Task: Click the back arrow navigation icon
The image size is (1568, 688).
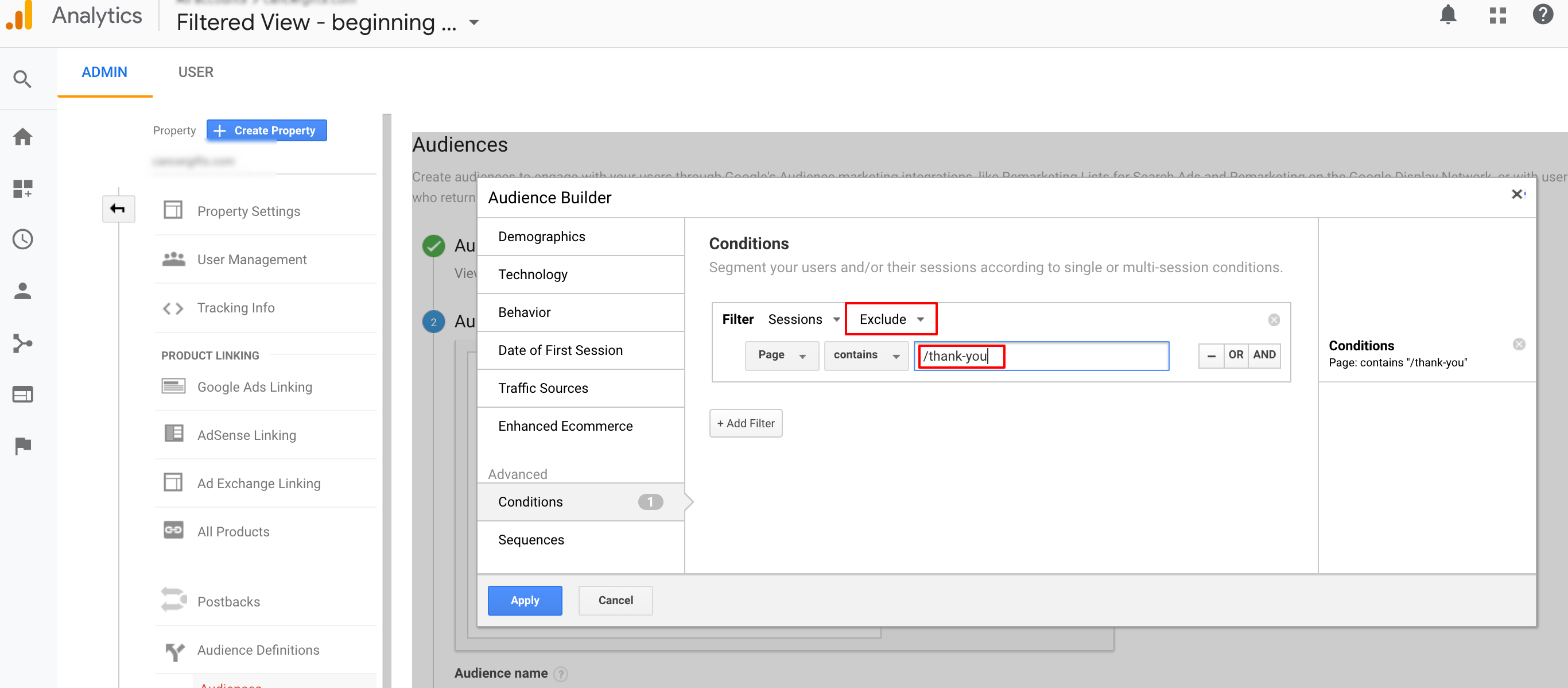Action: 118,209
